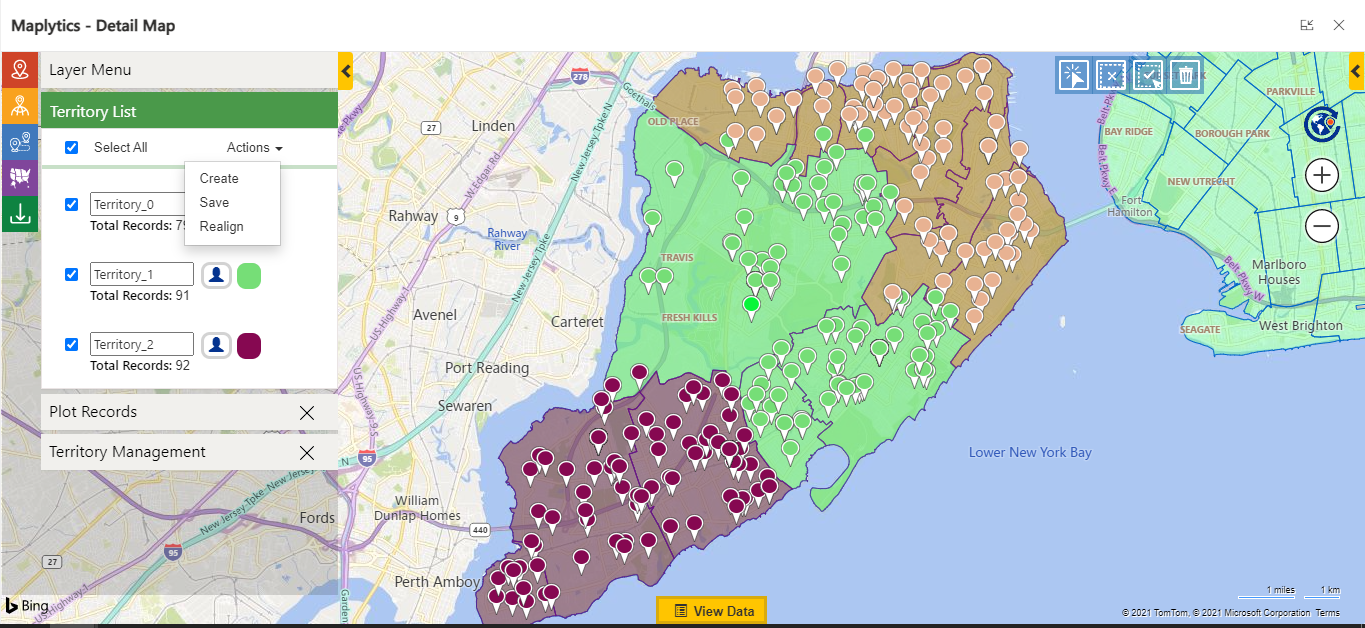Activate the click-select cursor tool on map

click(1073, 75)
